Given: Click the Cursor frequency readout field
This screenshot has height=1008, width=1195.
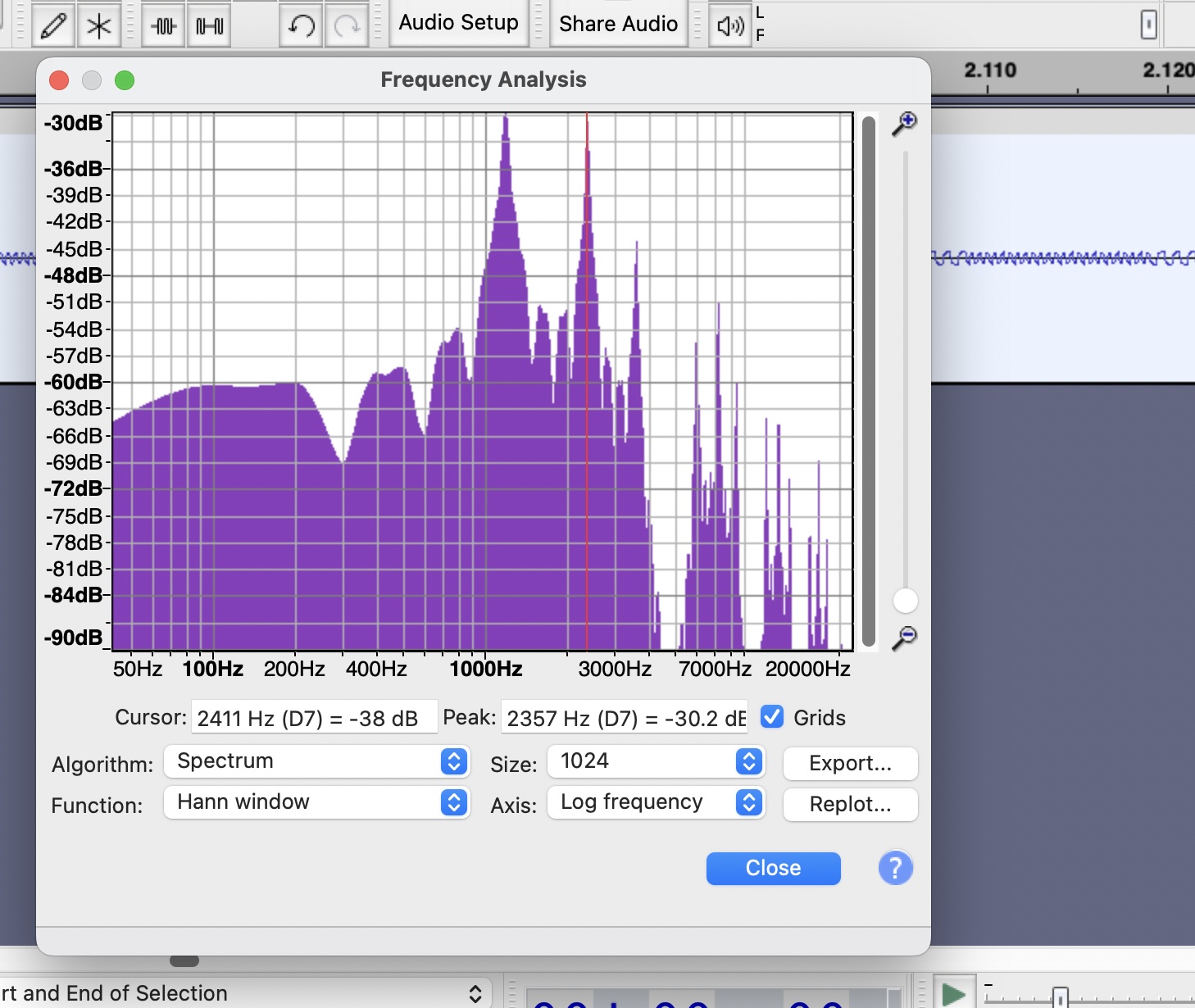Looking at the screenshot, I should [314, 718].
